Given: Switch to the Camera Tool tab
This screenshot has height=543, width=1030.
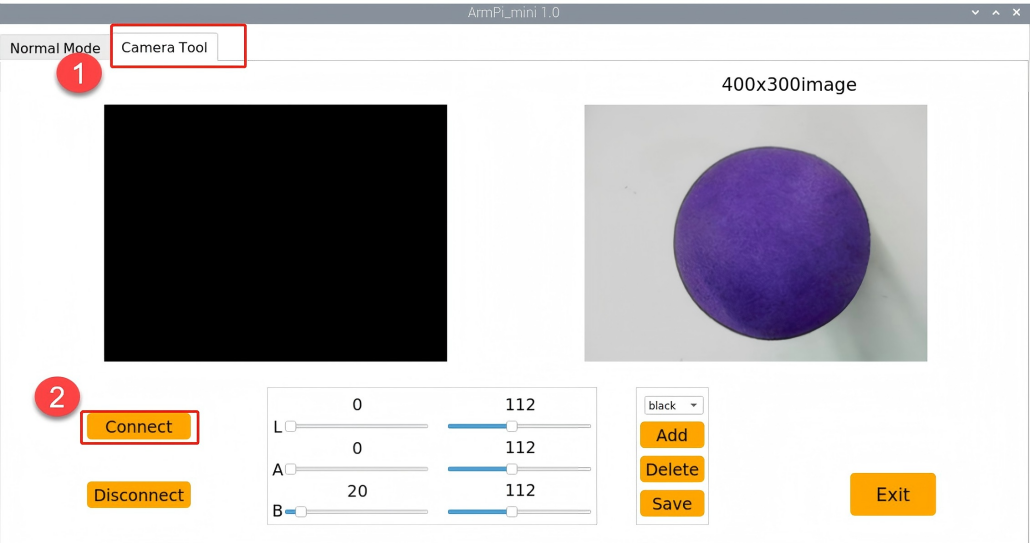Looking at the screenshot, I should pyautogui.click(x=164, y=47).
